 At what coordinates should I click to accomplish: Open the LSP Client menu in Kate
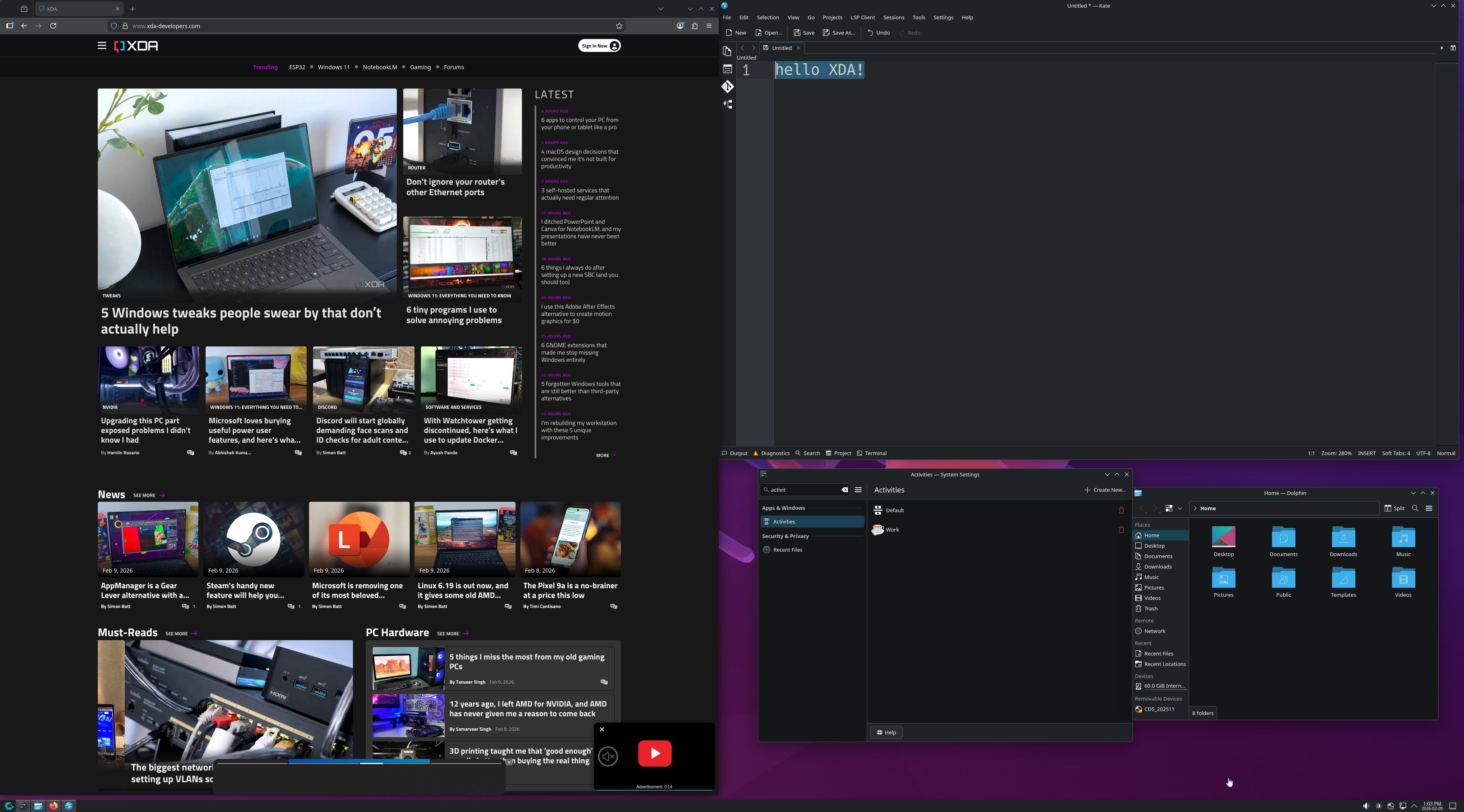click(862, 18)
